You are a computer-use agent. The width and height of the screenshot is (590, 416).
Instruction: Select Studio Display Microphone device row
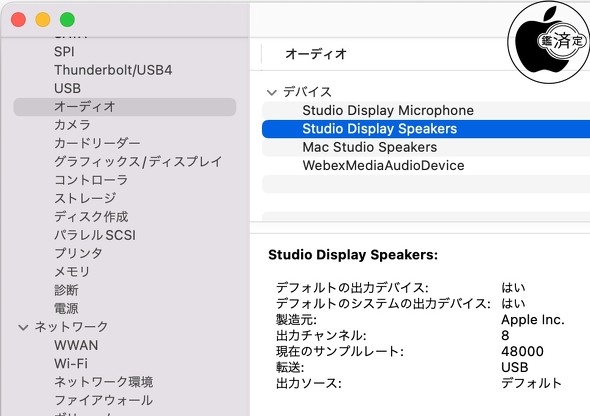pyautogui.click(x=426, y=111)
